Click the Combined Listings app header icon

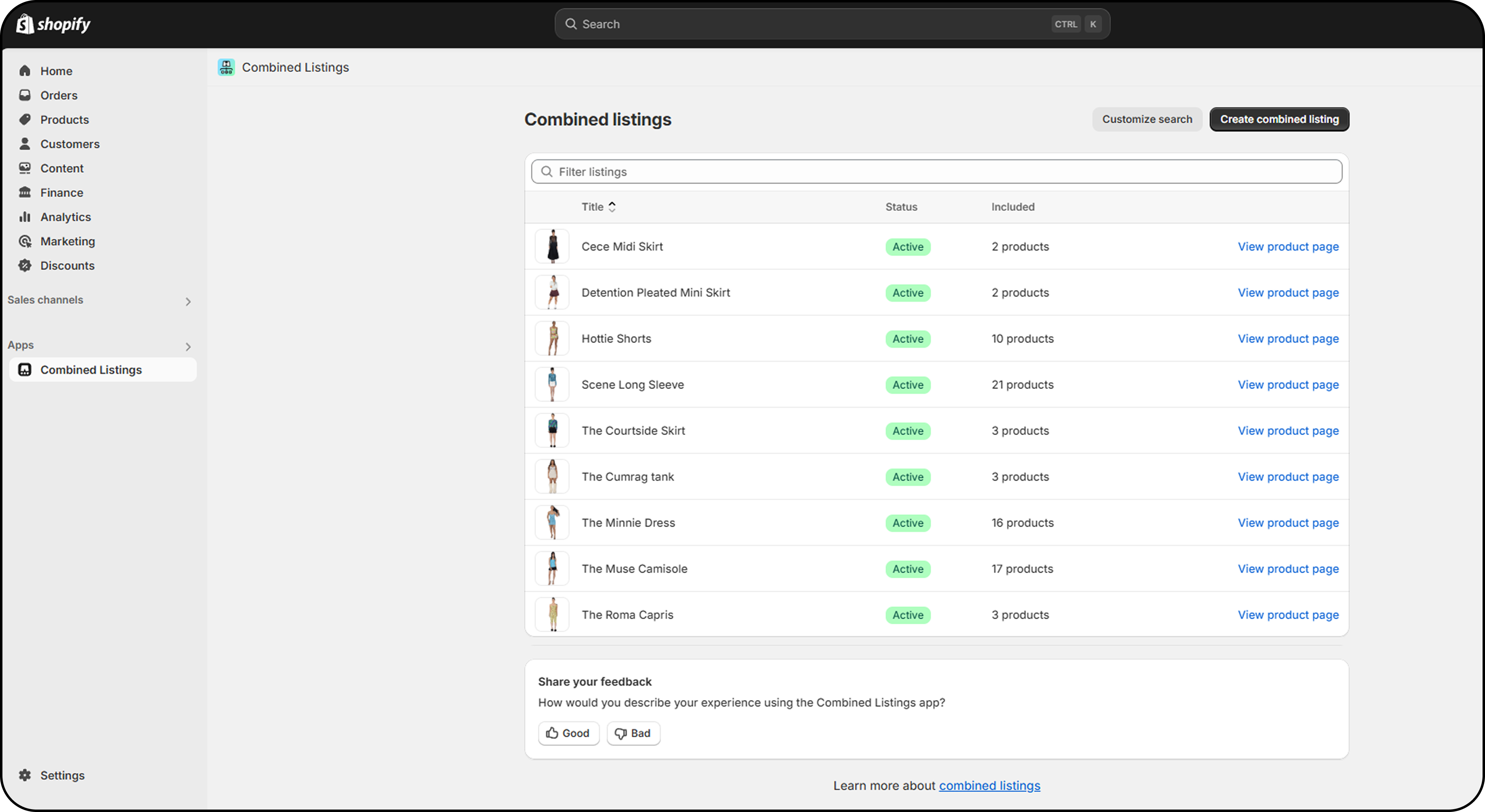click(x=226, y=67)
